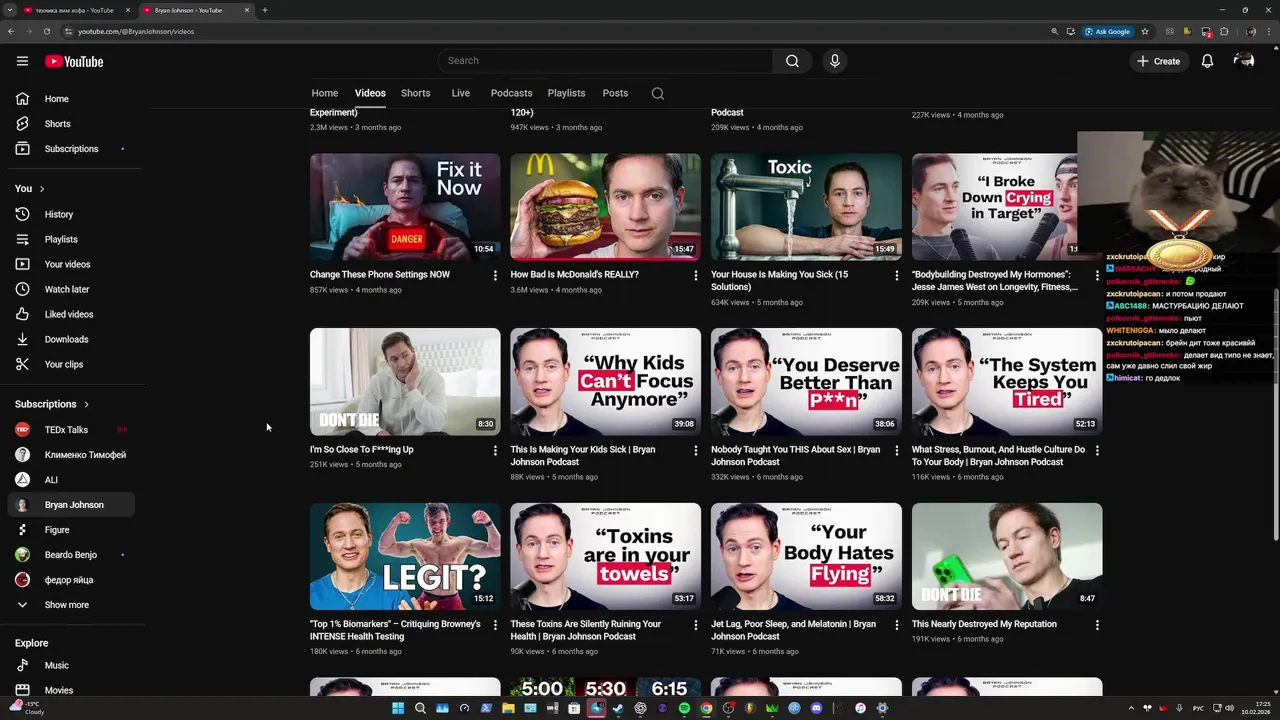The image size is (1280, 720).
Task: Open title This Is Making Your Kids Sick
Action: pyautogui.click(x=583, y=456)
